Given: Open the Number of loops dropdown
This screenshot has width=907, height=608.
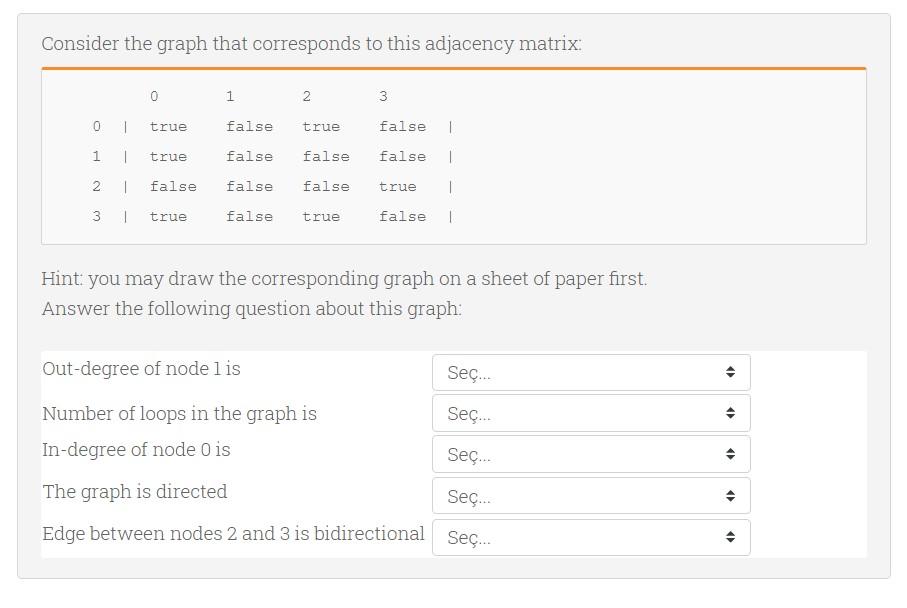Looking at the screenshot, I should (590, 413).
